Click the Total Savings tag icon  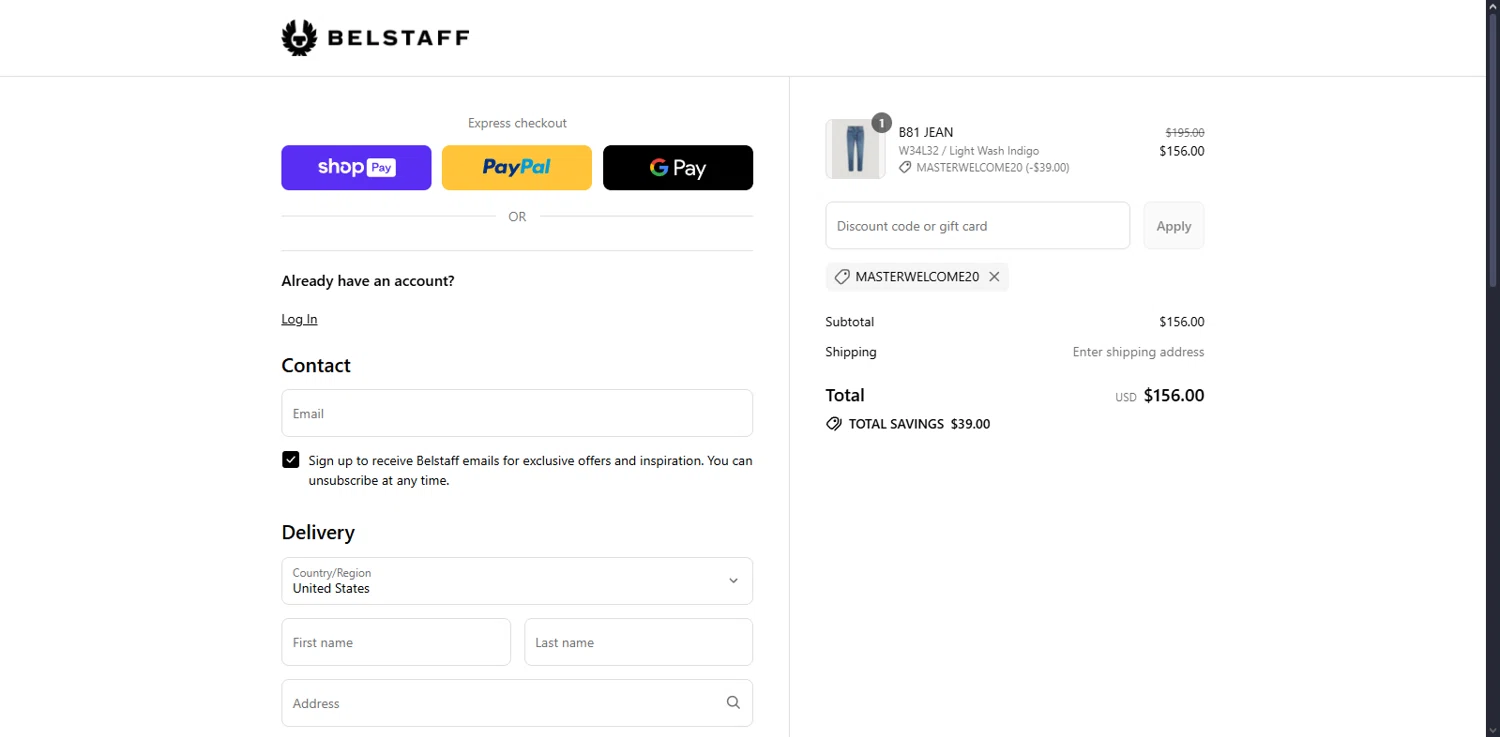(834, 424)
